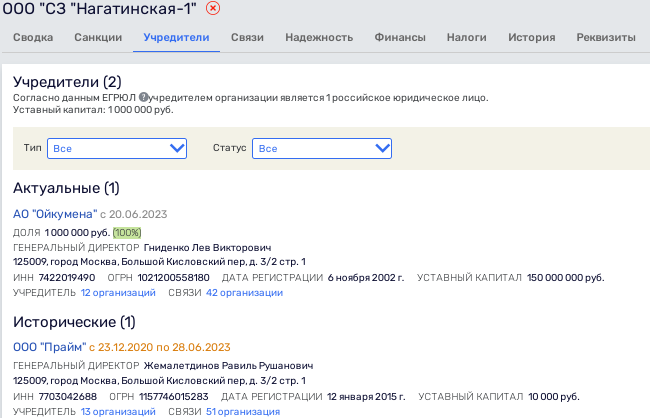
Task: Go to the Связи tab
Action: pos(247,37)
